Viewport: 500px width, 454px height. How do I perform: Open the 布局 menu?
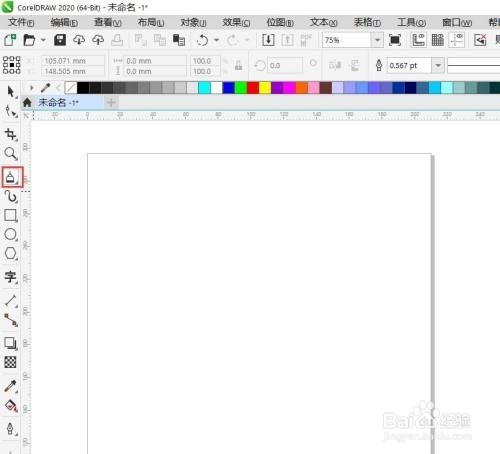(151, 22)
